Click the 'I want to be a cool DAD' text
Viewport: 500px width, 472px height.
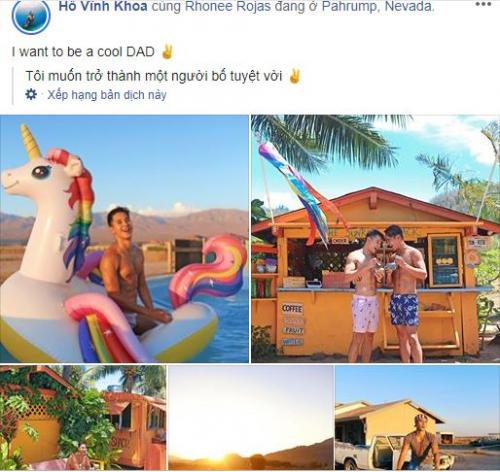tap(83, 52)
